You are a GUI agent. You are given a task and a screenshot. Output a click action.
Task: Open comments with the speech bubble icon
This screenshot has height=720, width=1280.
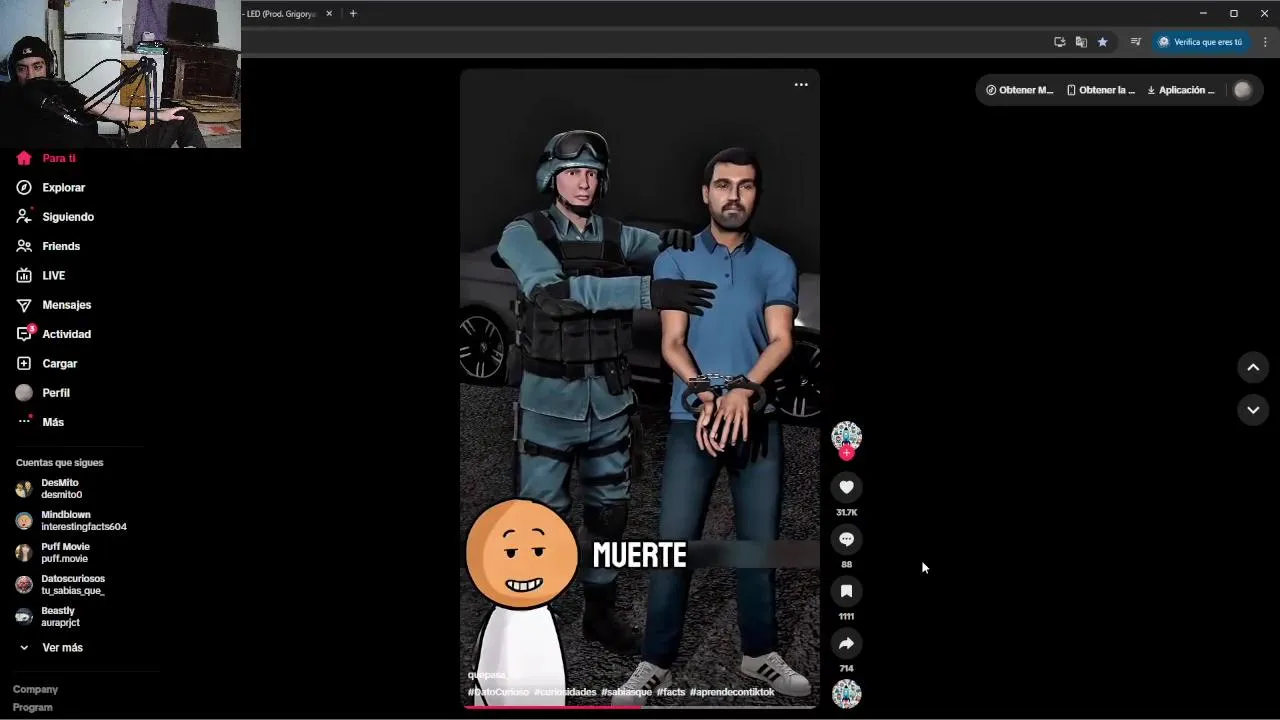coord(846,539)
